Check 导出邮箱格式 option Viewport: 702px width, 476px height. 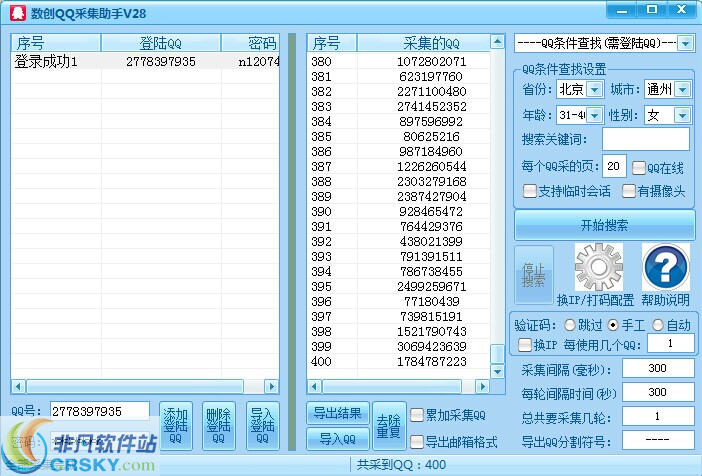click(417, 442)
